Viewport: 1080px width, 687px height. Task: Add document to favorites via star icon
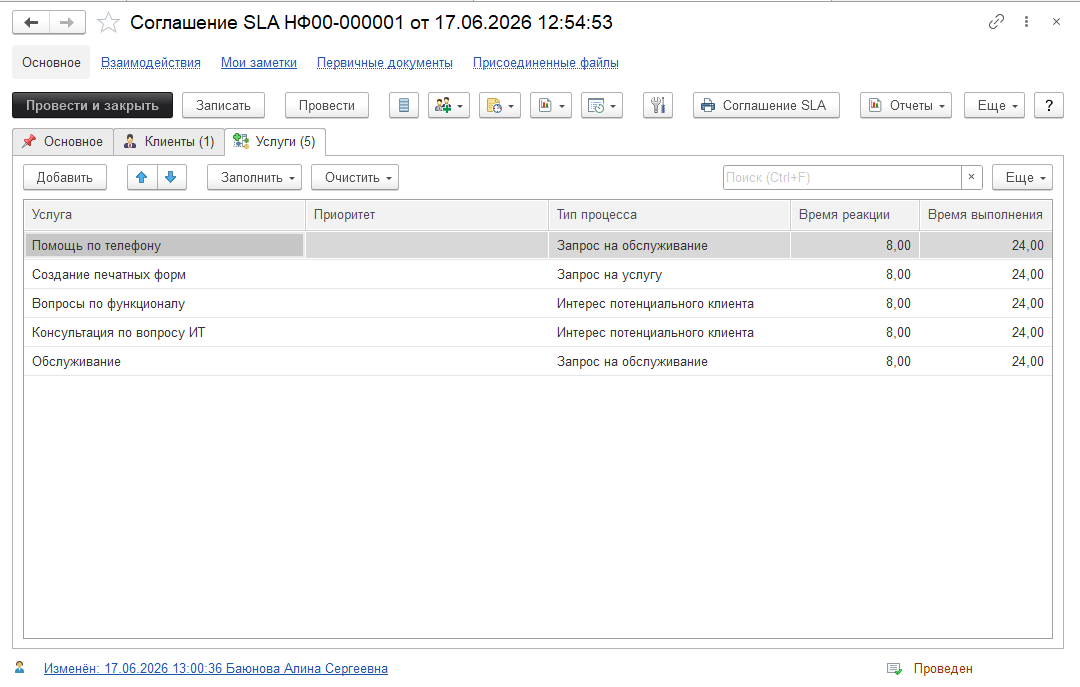108,23
